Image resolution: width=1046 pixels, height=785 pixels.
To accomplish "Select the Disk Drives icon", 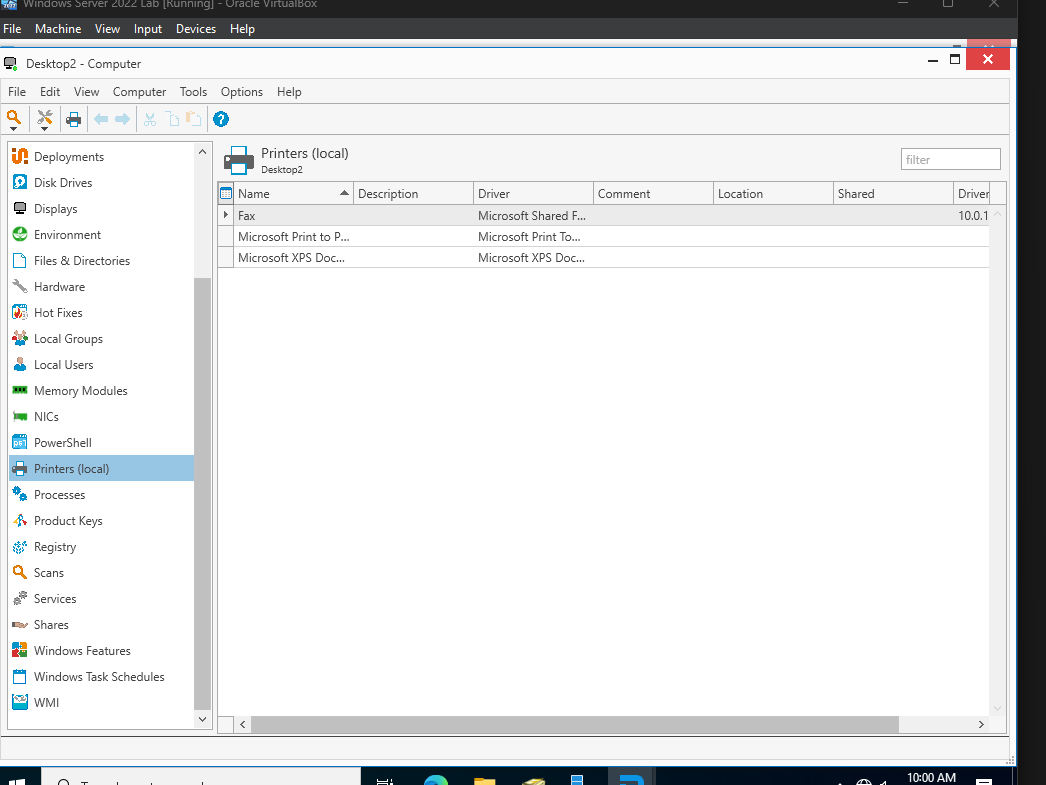I will (x=20, y=182).
